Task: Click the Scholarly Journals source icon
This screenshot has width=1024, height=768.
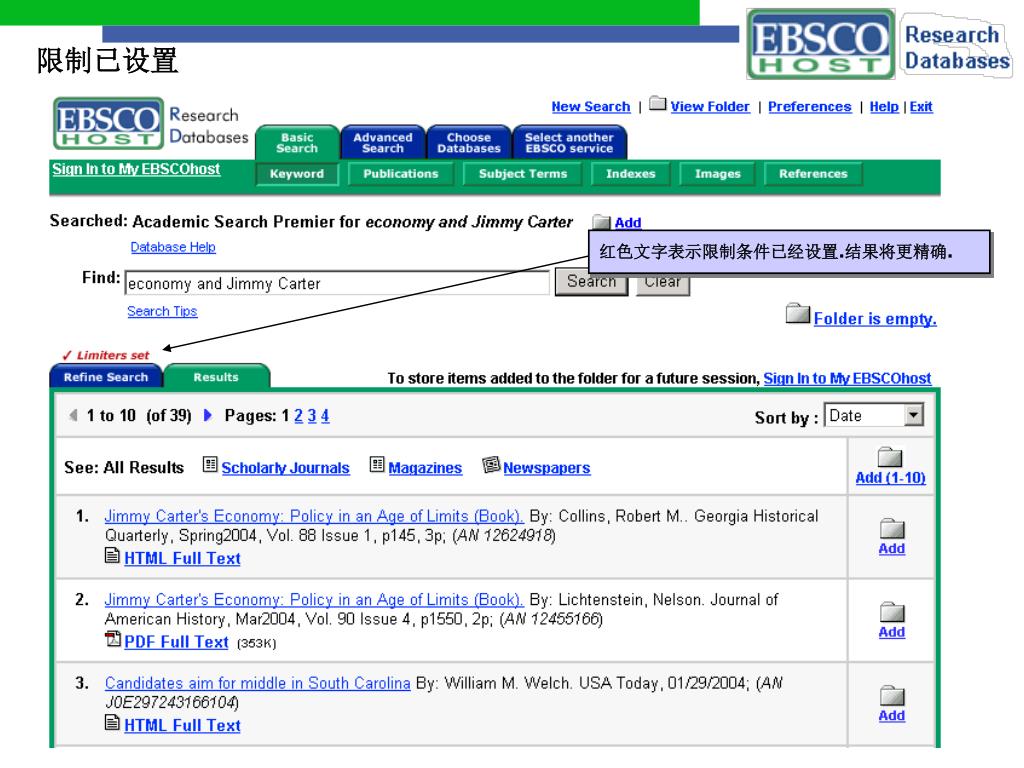Action: point(210,464)
